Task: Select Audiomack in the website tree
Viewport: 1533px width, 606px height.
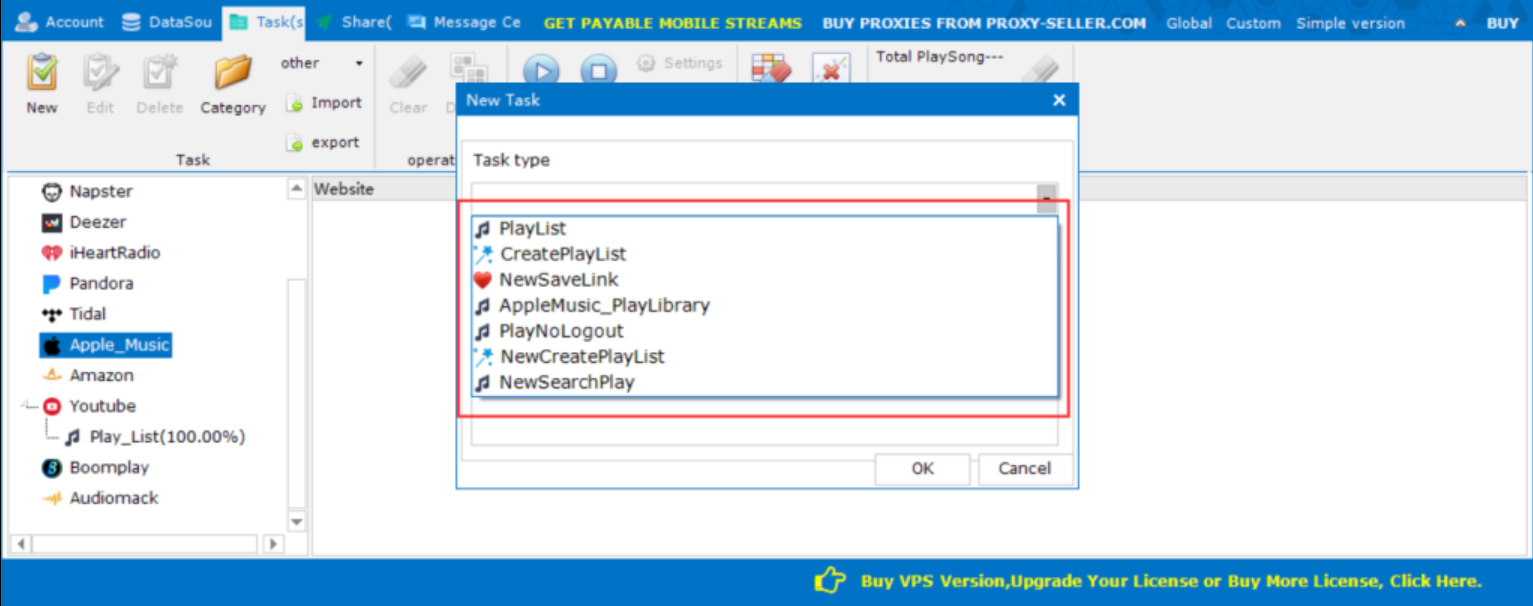Action: coord(100,498)
